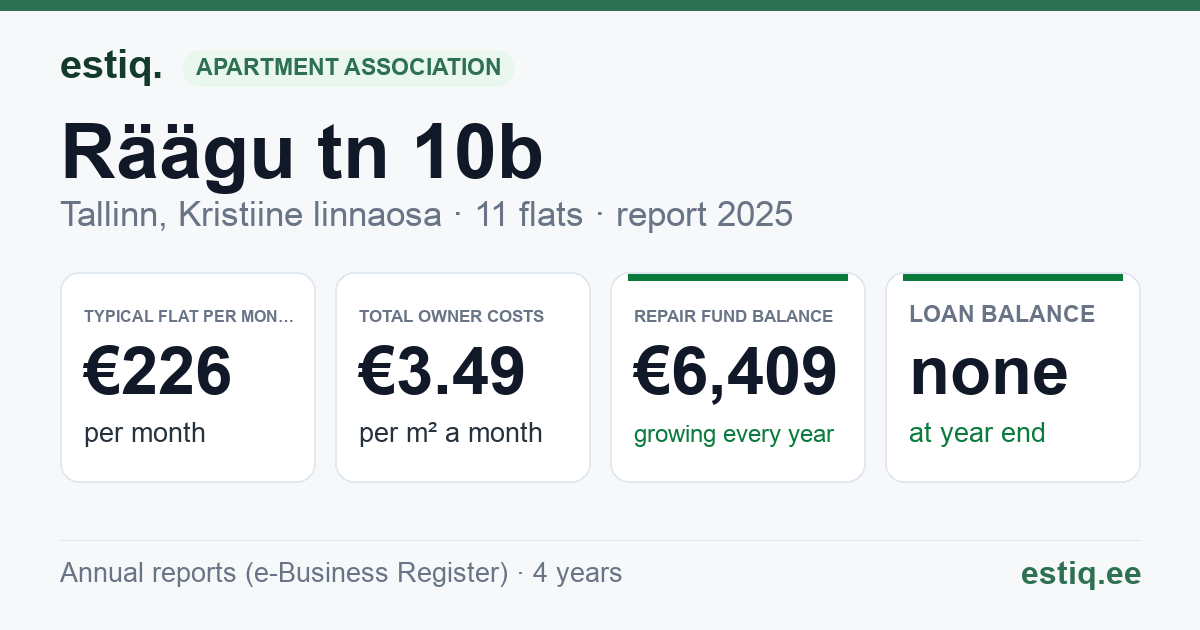Click 'growing every year' text
1200x630 pixels.
pyautogui.click(x=734, y=435)
